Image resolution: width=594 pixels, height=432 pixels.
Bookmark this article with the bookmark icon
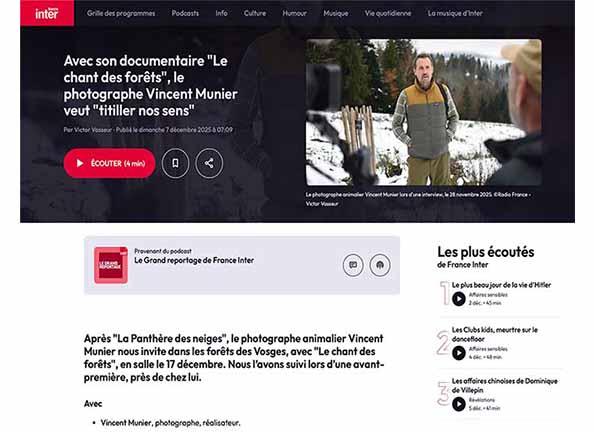tap(175, 163)
